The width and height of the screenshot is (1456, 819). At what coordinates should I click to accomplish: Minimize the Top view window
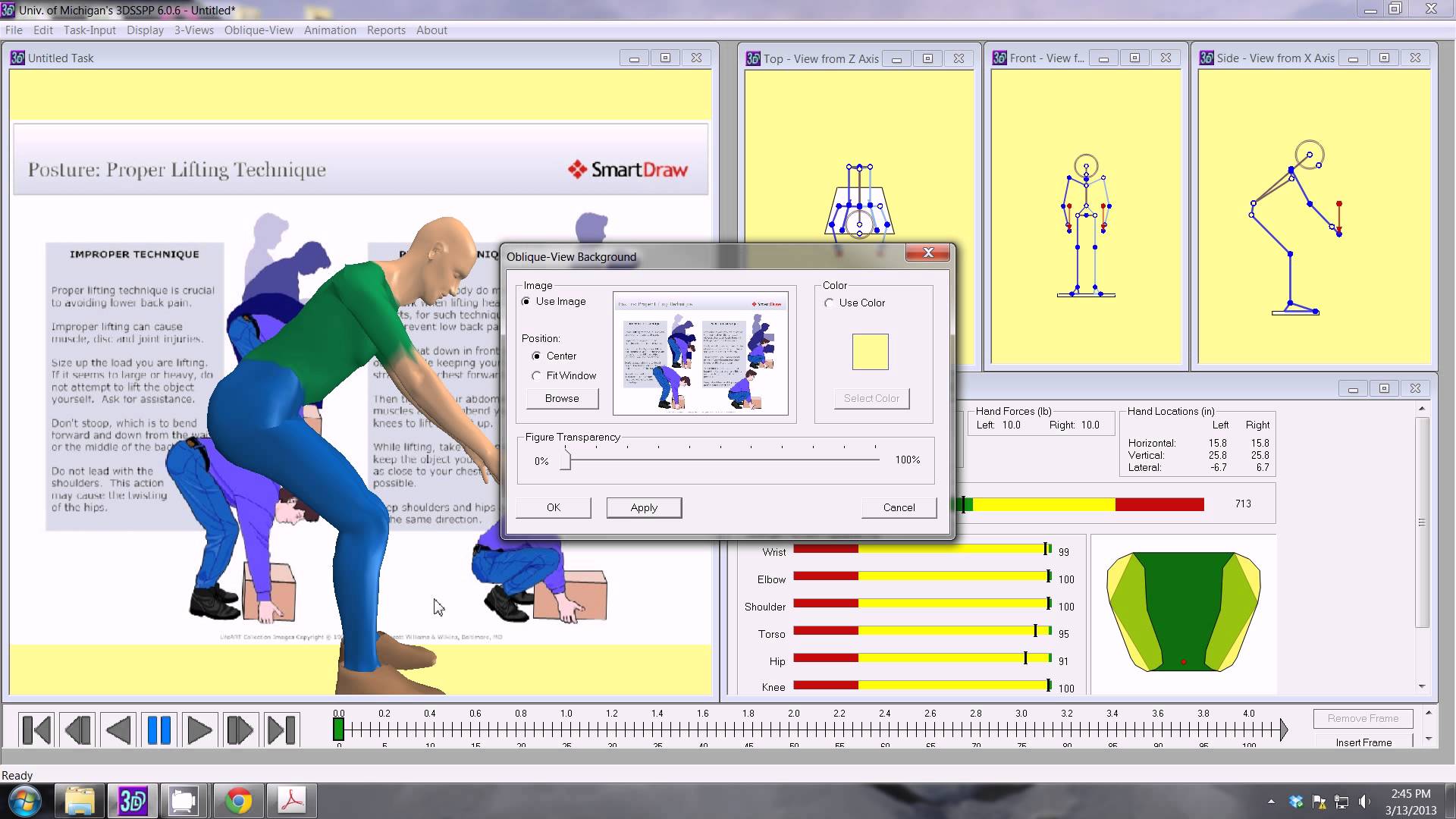(x=896, y=58)
